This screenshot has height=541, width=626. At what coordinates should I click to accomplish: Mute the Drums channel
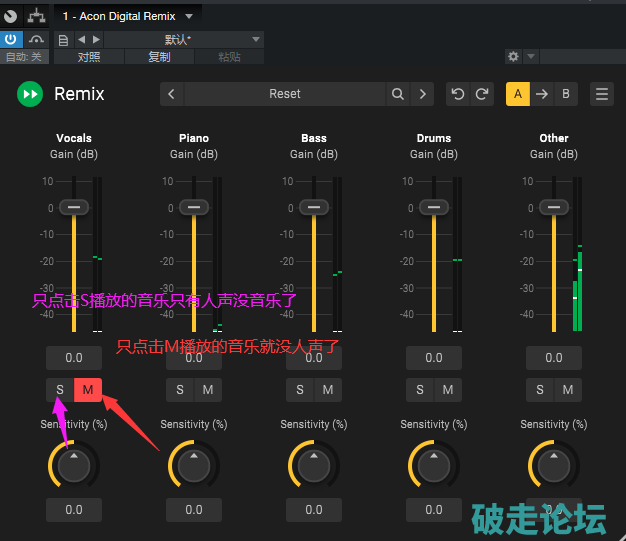point(448,390)
